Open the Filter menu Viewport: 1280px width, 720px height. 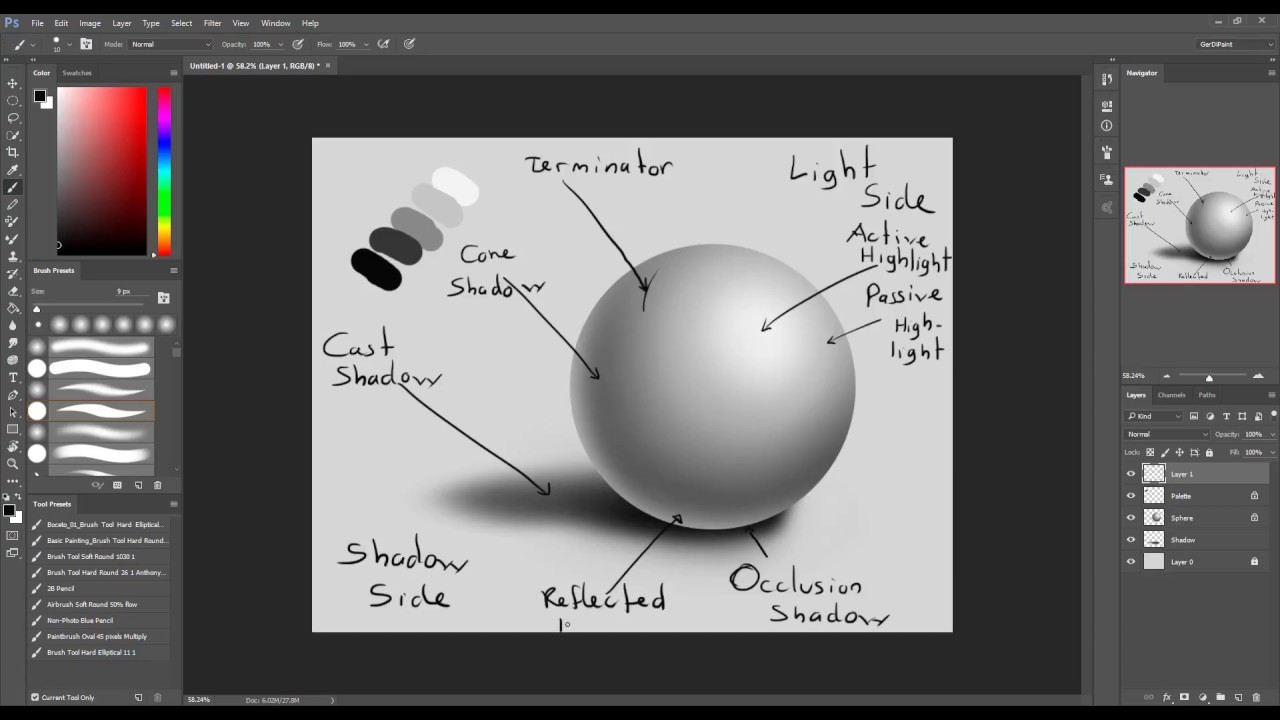pyautogui.click(x=213, y=23)
